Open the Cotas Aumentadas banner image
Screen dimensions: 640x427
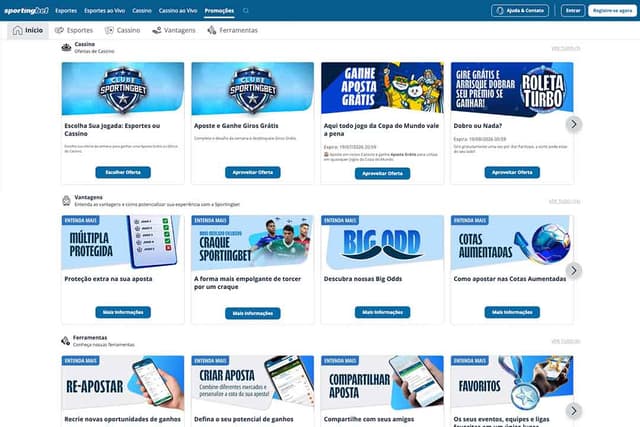pos(512,242)
